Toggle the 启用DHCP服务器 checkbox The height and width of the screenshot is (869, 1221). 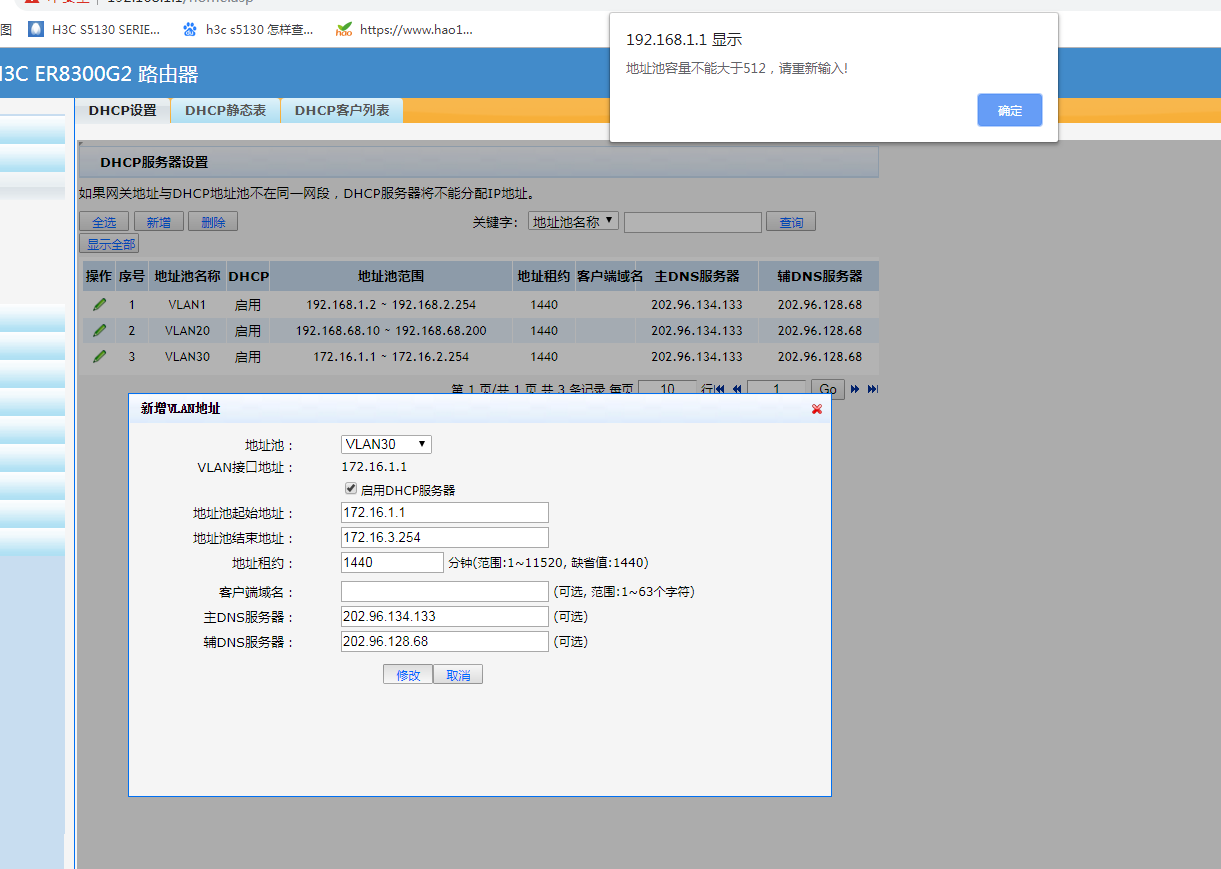[351, 489]
